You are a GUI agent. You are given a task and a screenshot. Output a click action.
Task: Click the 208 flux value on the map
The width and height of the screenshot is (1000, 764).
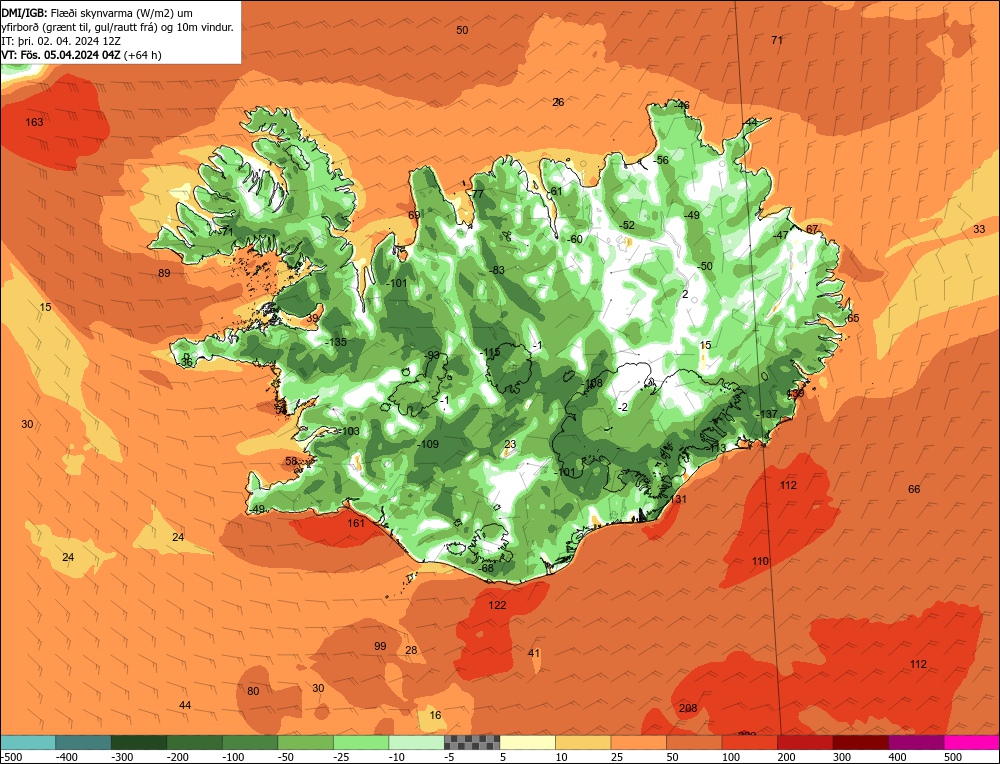click(x=688, y=708)
